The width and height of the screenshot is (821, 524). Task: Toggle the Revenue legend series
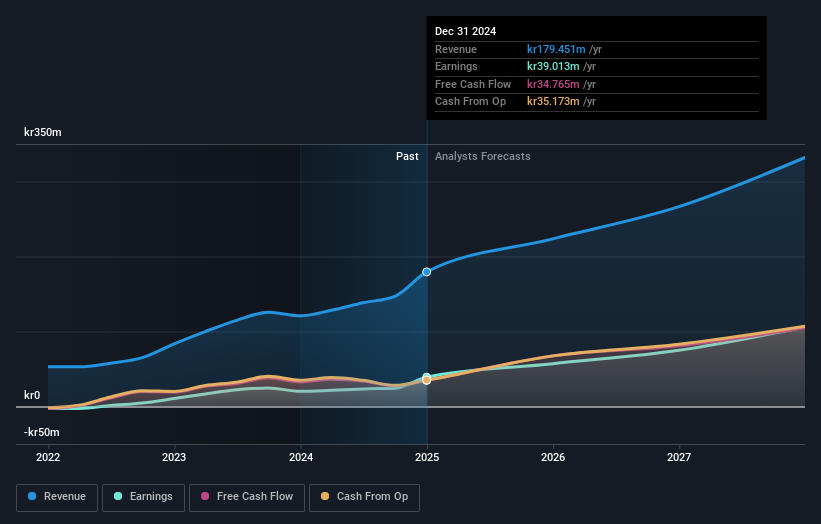[57, 497]
